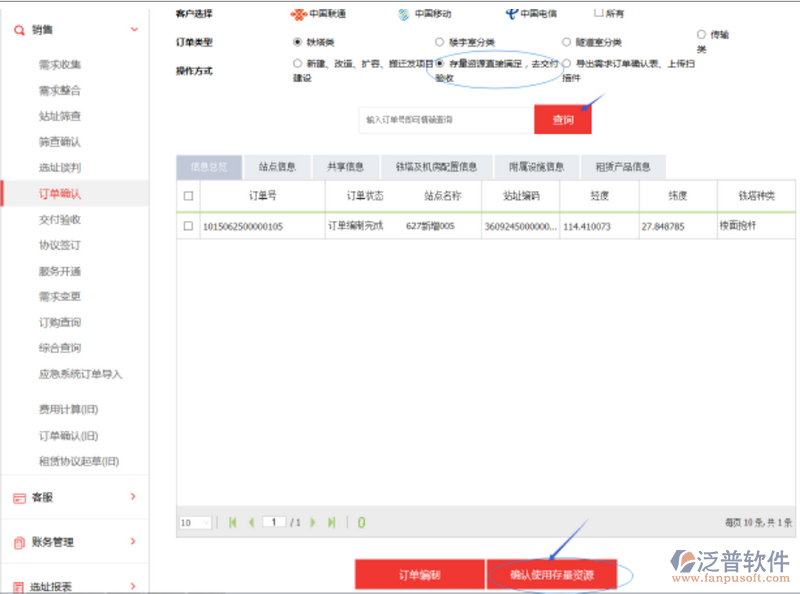Jump to the last results page
The image size is (800, 594).
pos(331,522)
